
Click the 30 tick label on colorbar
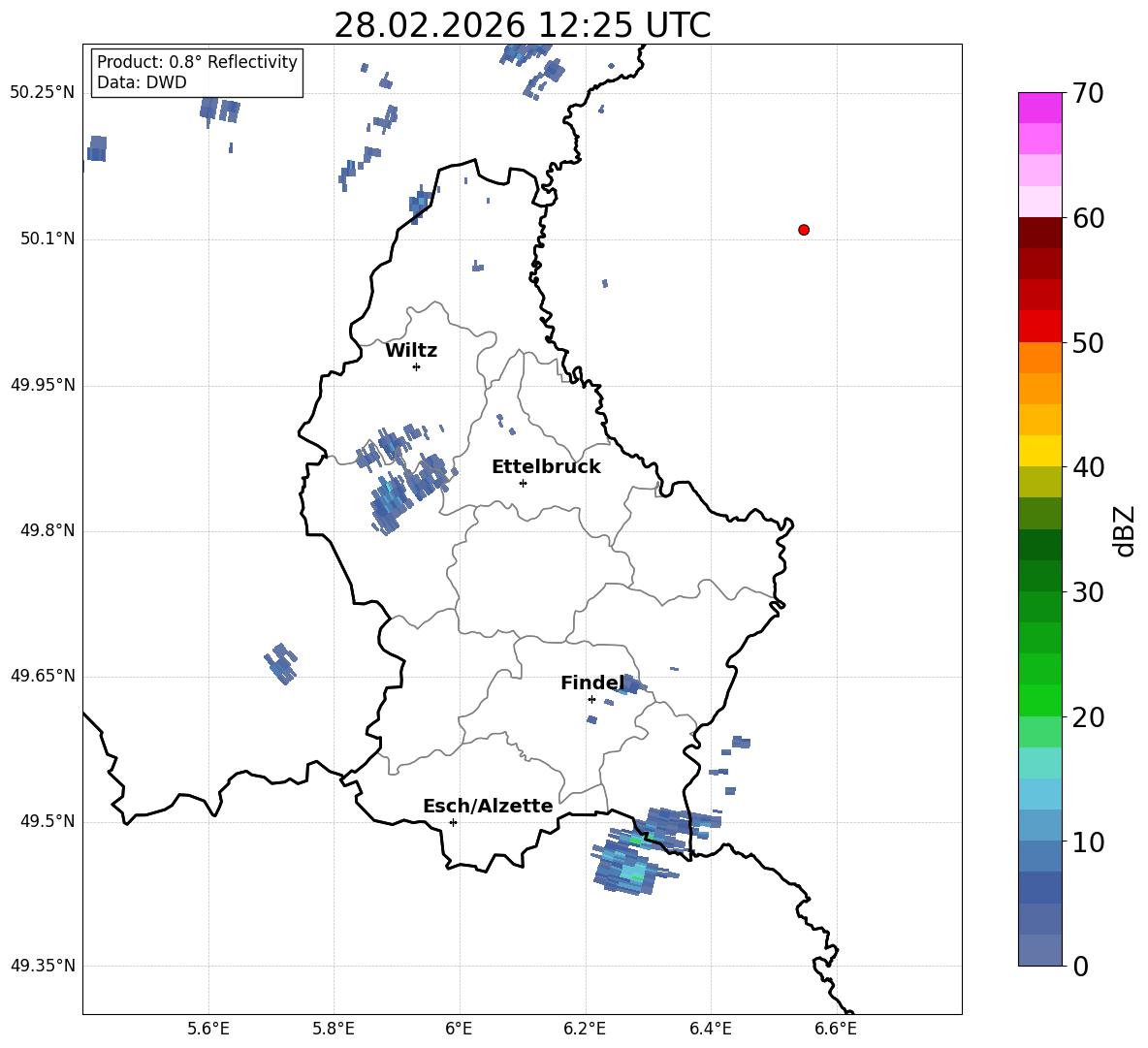click(1088, 592)
